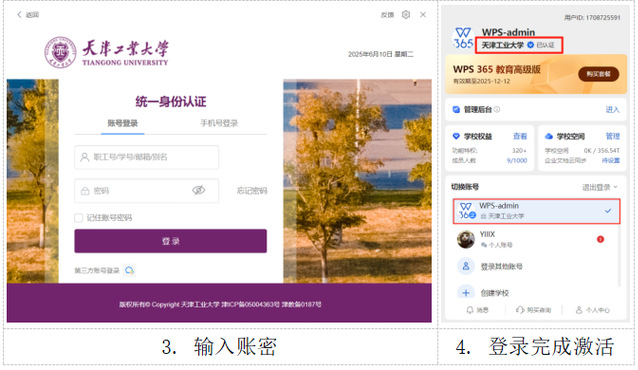Click the 职工号/学号 username field

click(x=146, y=157)
